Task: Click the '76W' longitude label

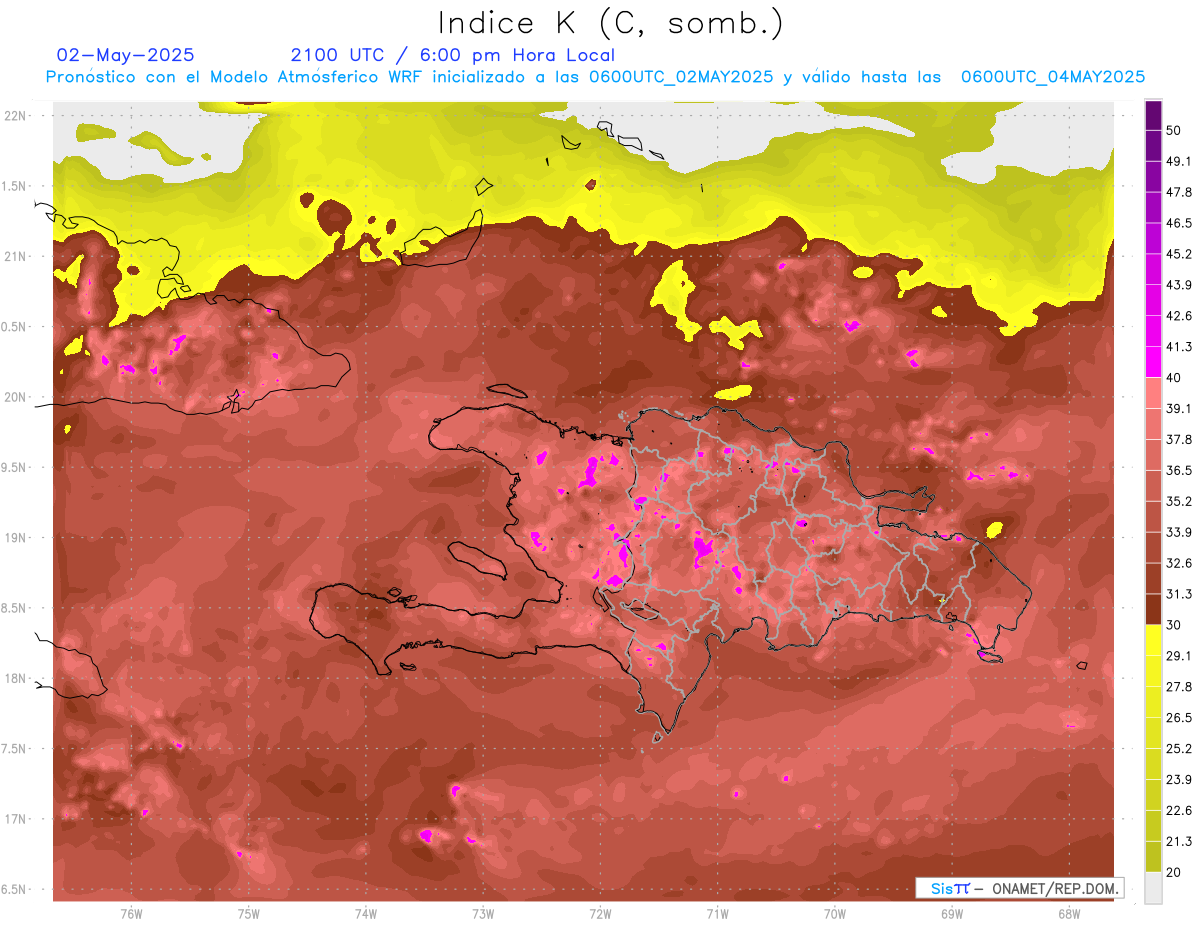Action: (x=131, y=913)
